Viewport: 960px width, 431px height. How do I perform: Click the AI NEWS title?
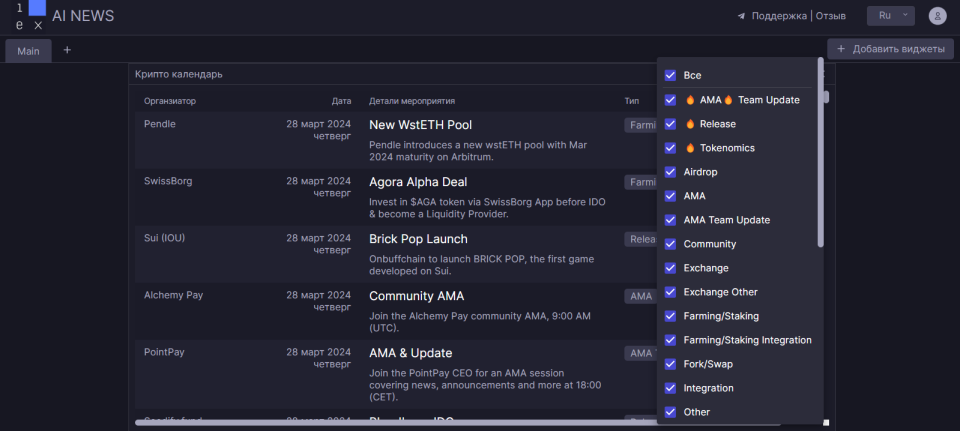(83, 16)
